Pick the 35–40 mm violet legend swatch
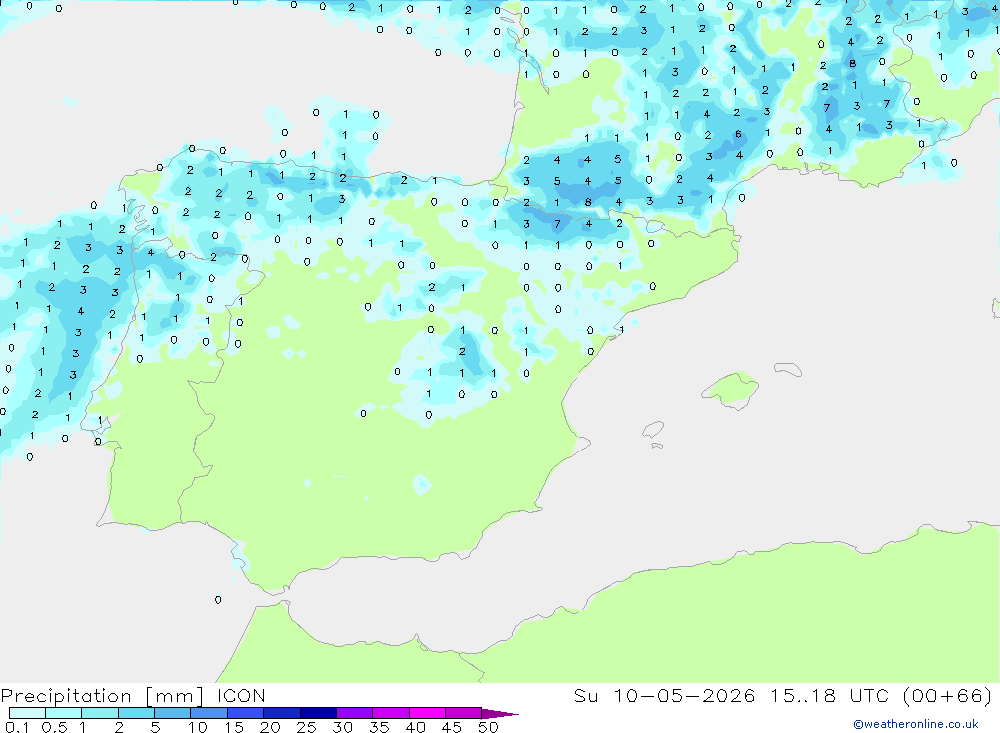This screenshot has height=733, width=1000. (x=390, y=713)
